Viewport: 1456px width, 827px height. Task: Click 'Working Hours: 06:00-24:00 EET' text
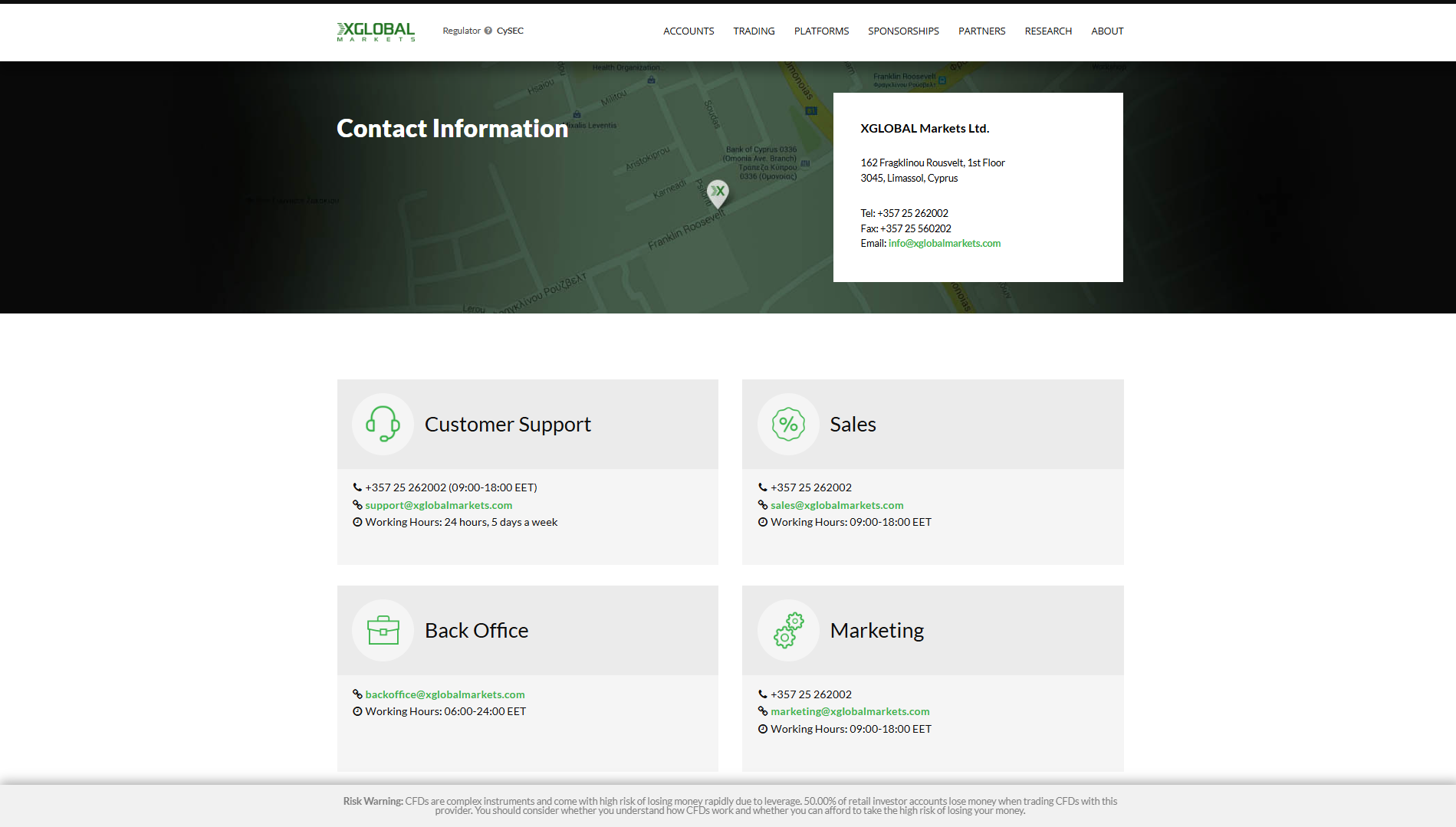(x=445, y=711)
